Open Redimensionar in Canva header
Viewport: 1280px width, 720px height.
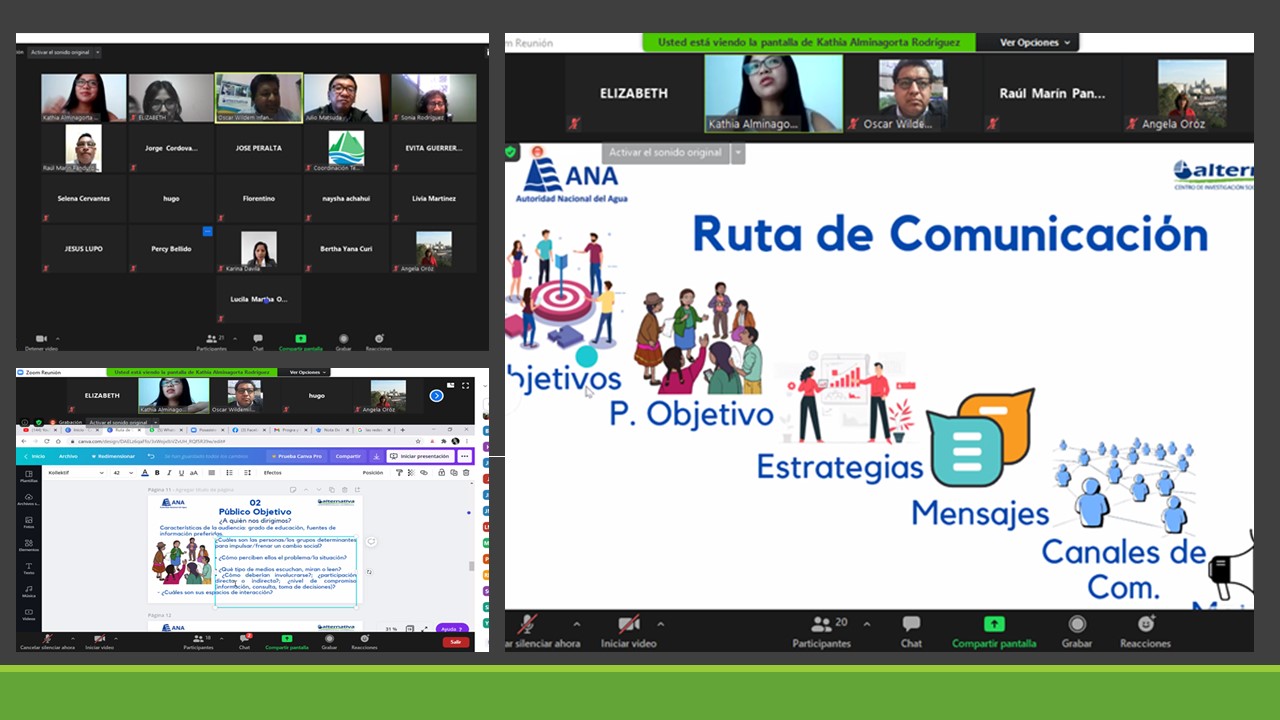click(x=113, y=456)
